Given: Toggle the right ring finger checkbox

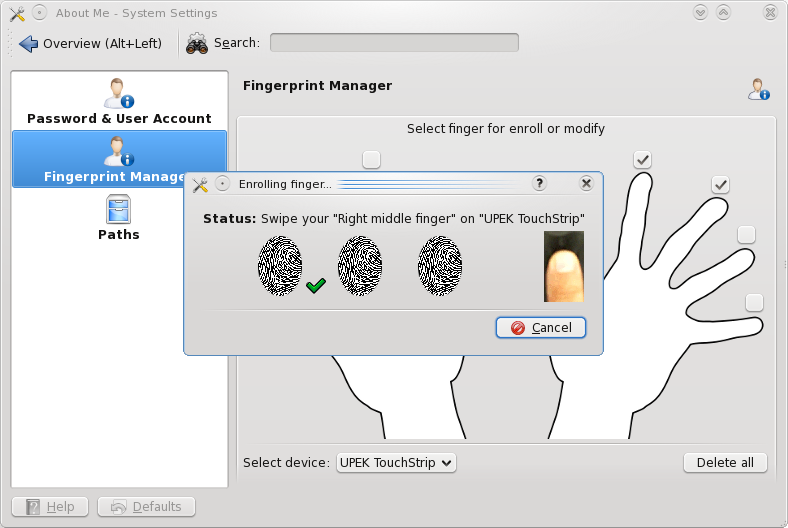Looking at the screenshot, I should point(746,234).
